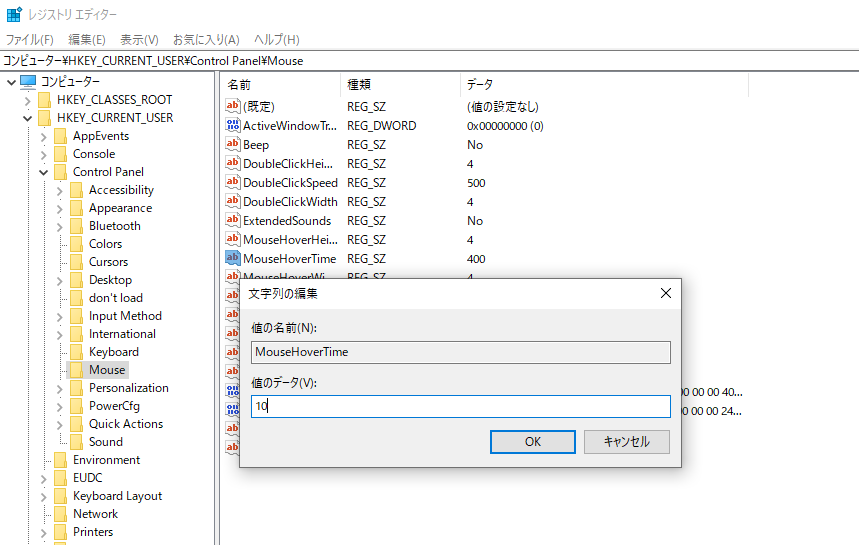Image resolution: width=859 pixels, height=545 pixels.
Task: Click the Mouse folder icon in tree
Action: pyautogui.click(x=77, y=370)
